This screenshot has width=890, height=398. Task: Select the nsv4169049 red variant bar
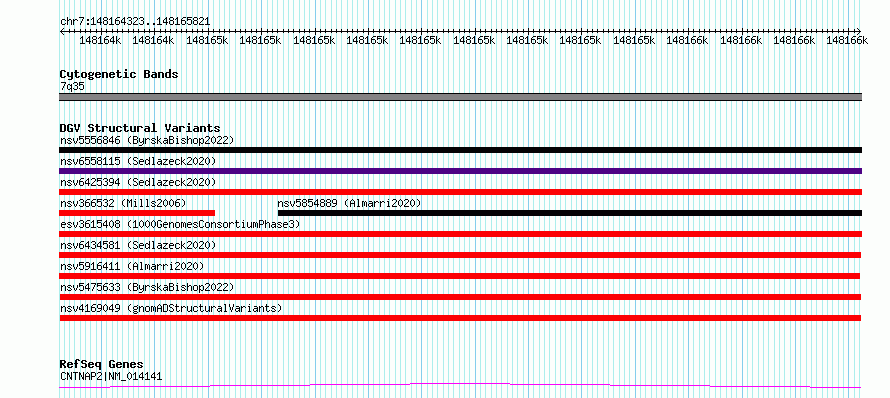[460, 318]
